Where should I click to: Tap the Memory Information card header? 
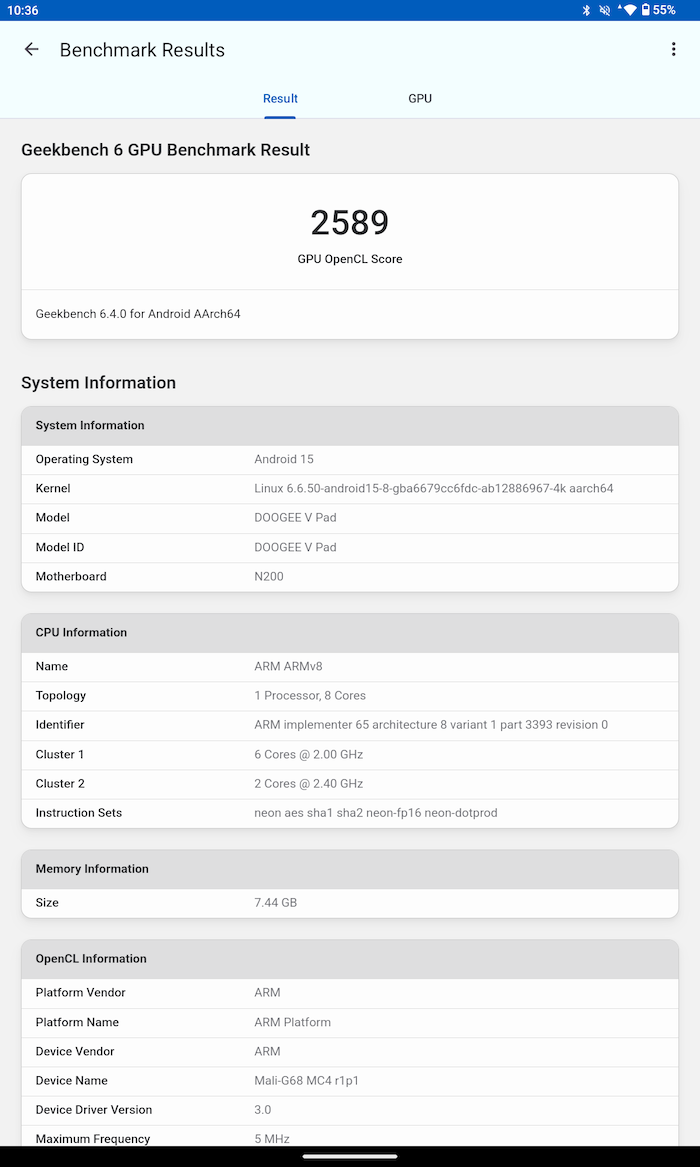[x=350, y=869]
